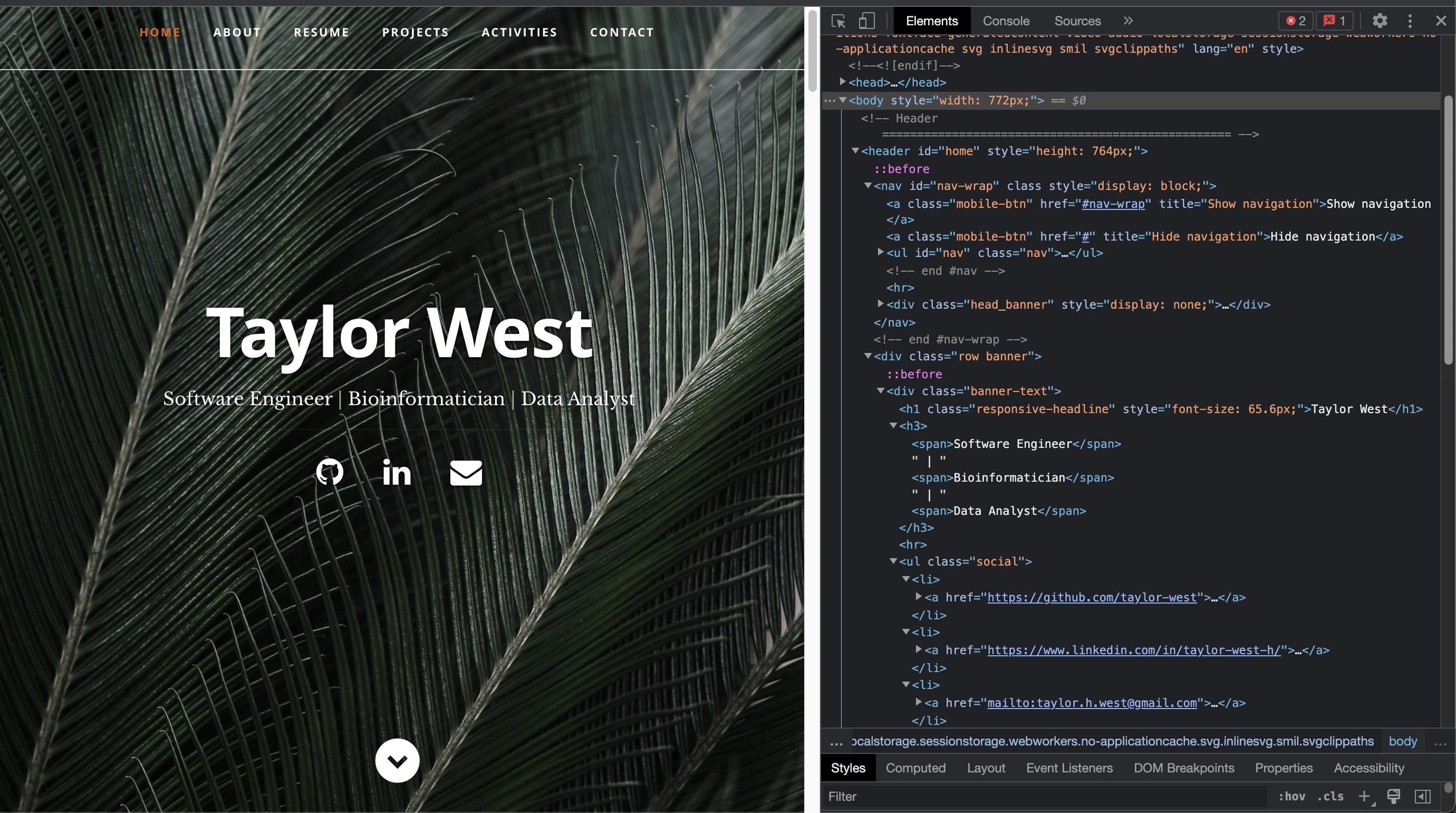Toggle the .cls element classes panel

point(1330,796)
